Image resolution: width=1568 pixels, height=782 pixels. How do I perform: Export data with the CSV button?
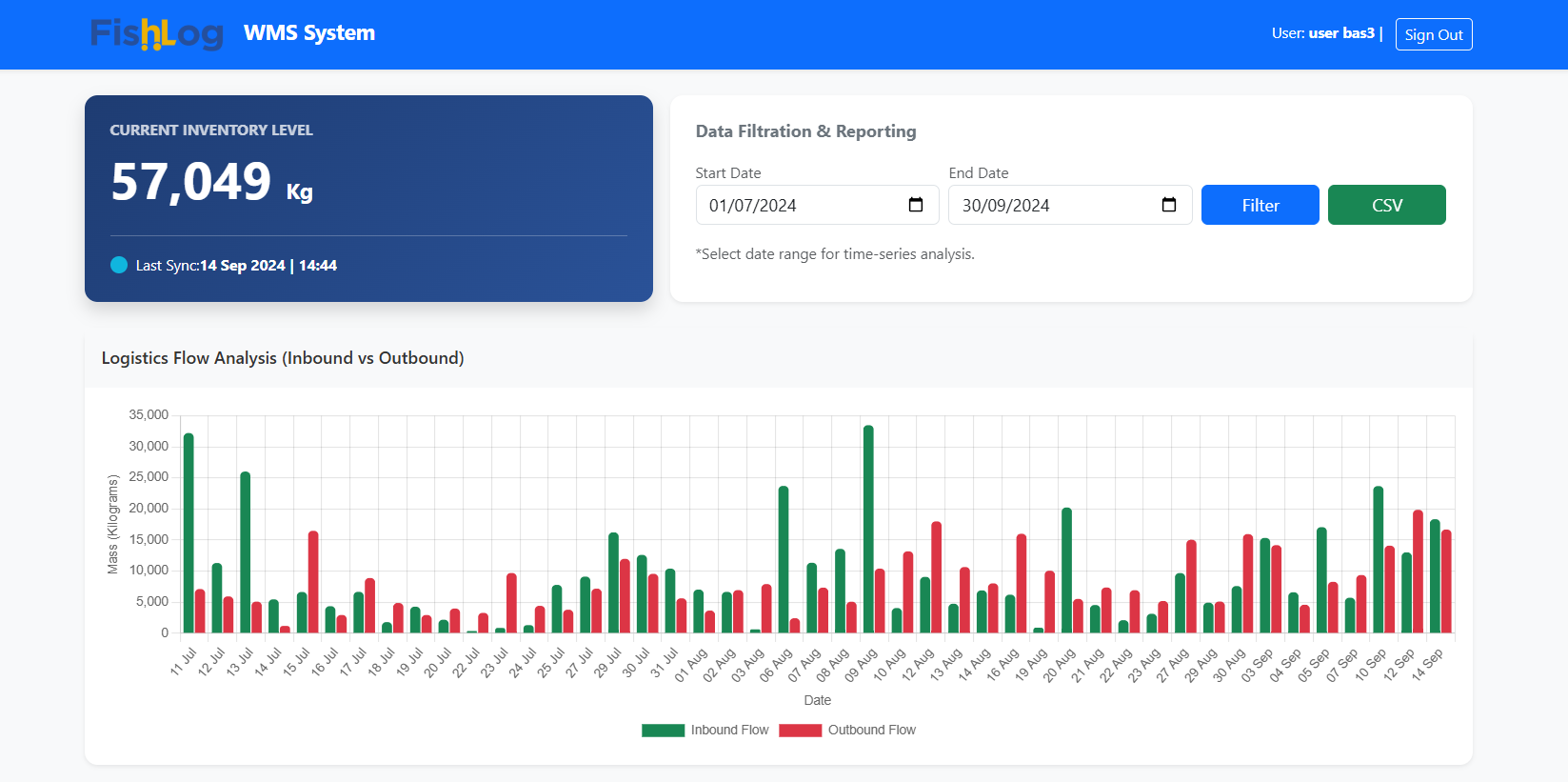1386,205
